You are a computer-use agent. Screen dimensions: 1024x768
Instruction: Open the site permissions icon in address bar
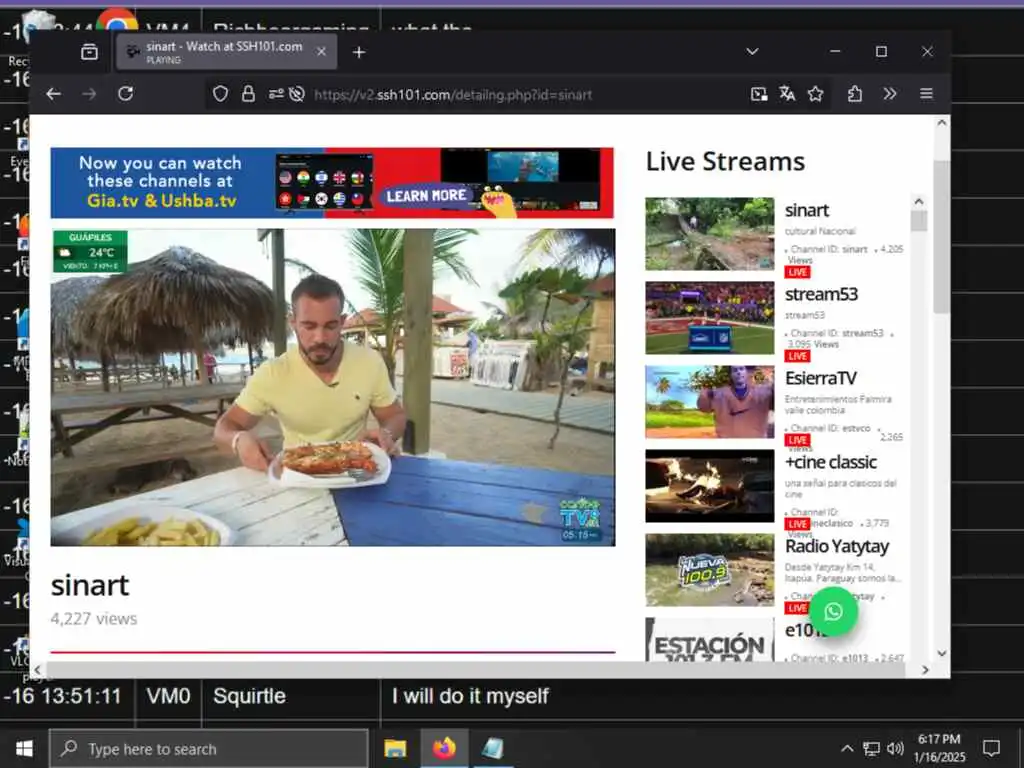pyautogui.click(x=276, y=94)
